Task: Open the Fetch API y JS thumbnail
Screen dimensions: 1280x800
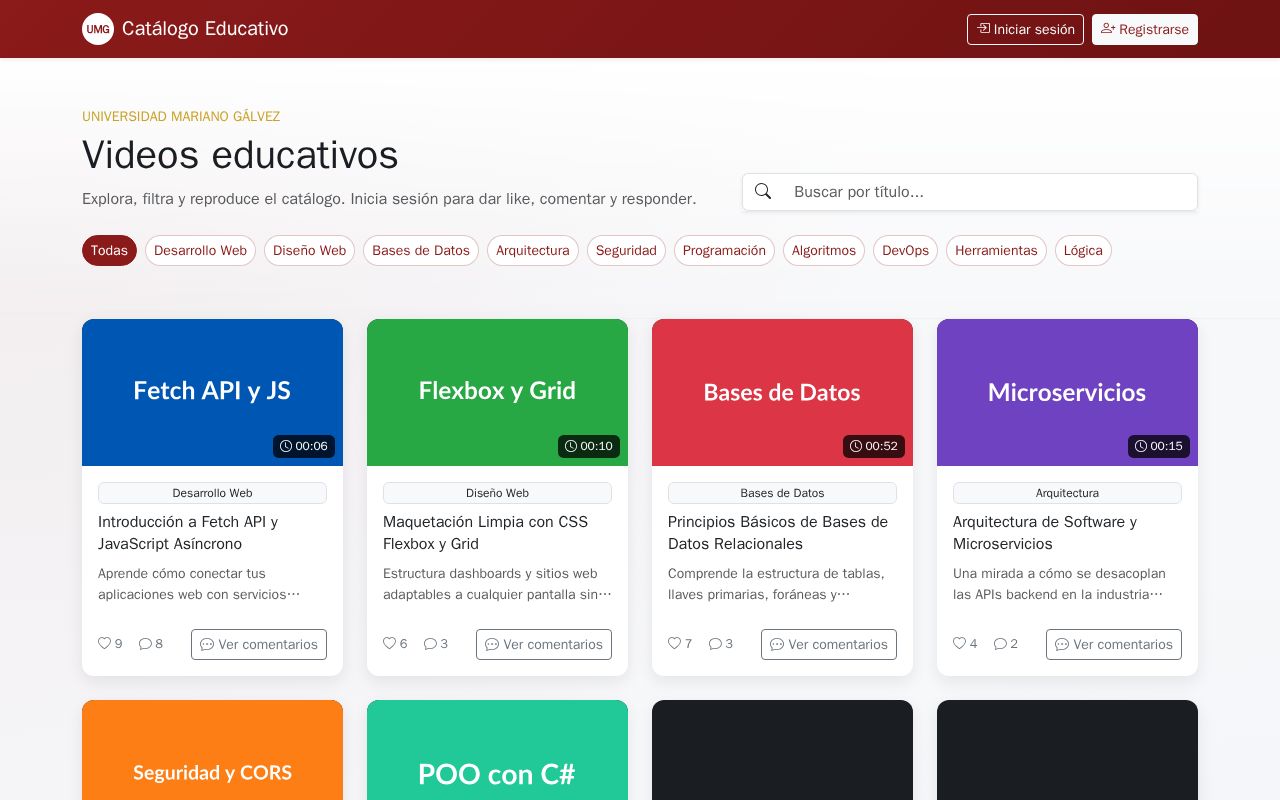Action: click(x=212, y=392)
